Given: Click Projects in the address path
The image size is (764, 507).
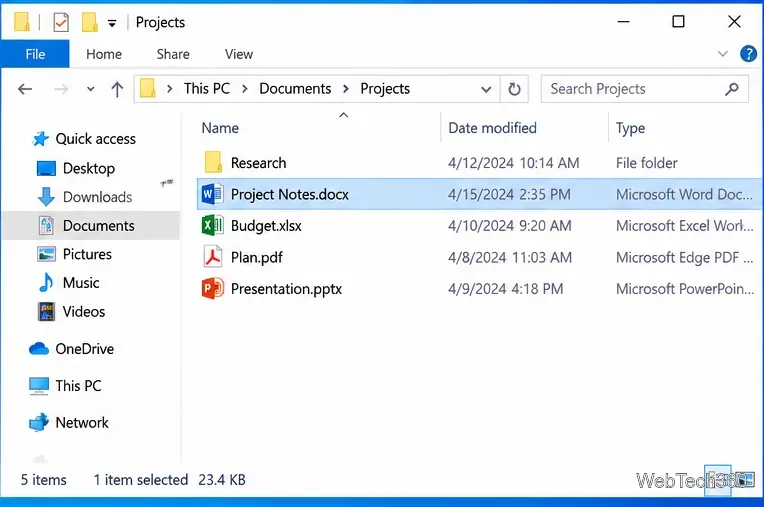Looking at the screenshot, I should coord(385,89).
